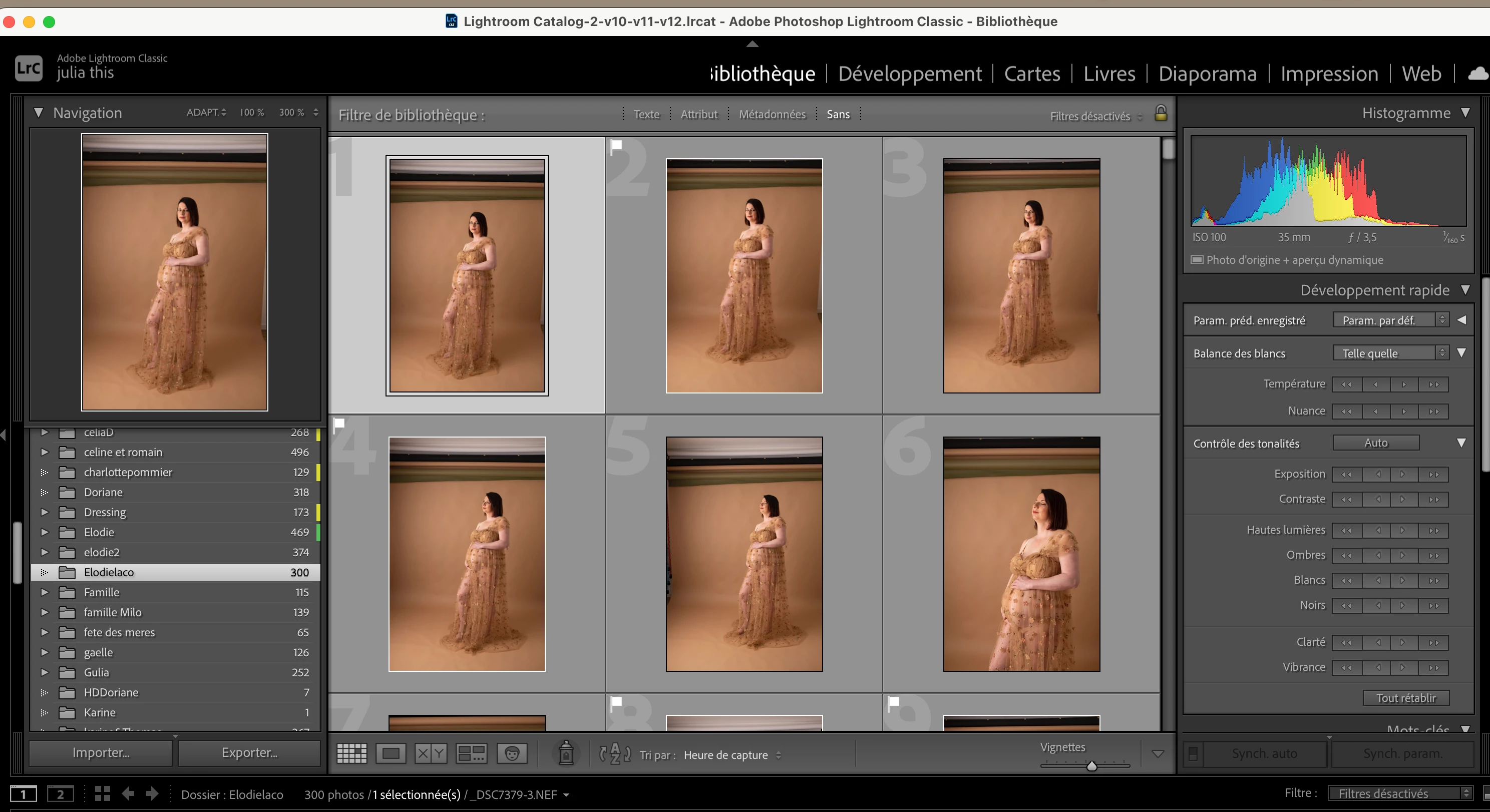Switch to Développement module
Viewport: 1490px width, 812px height.
tap(909, 74)
